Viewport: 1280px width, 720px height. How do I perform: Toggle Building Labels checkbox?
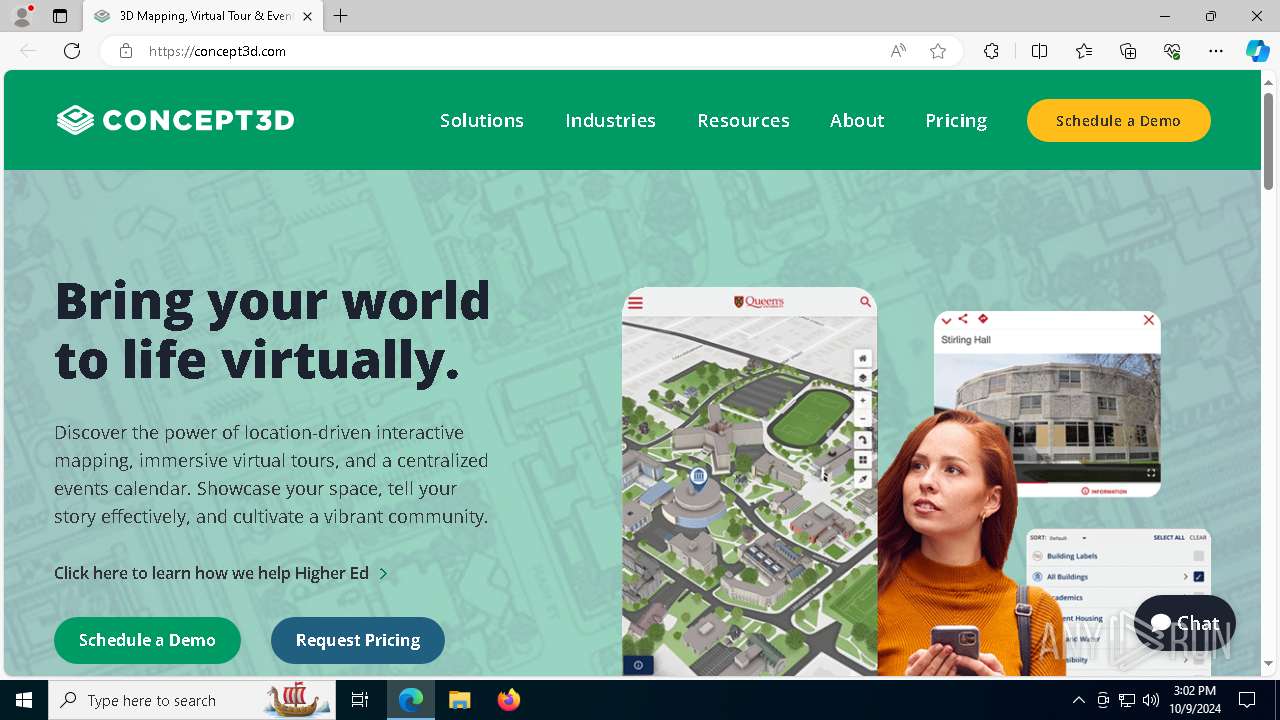[1198, 556]
